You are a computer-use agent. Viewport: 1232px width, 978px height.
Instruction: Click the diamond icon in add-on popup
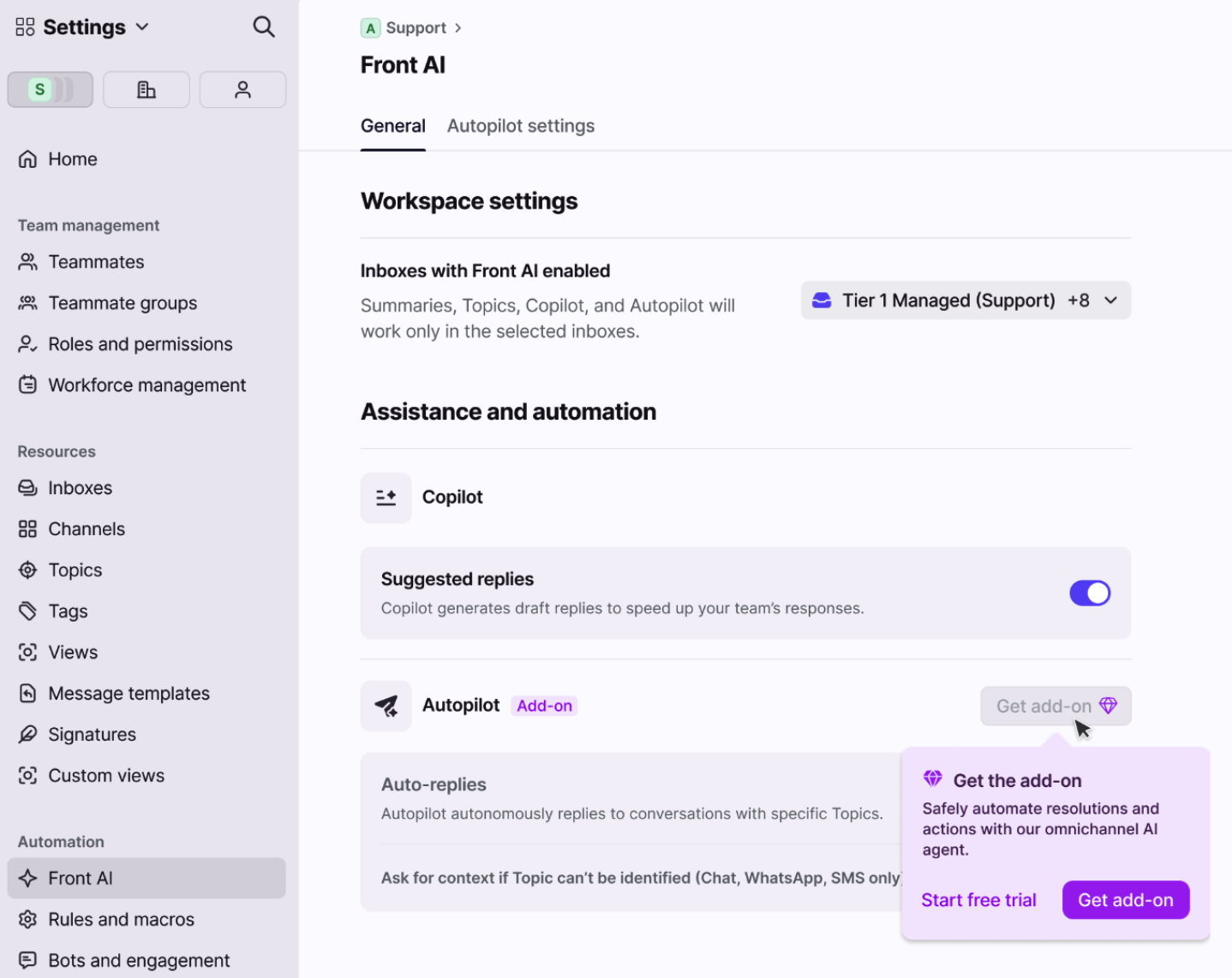coord(932,779)
